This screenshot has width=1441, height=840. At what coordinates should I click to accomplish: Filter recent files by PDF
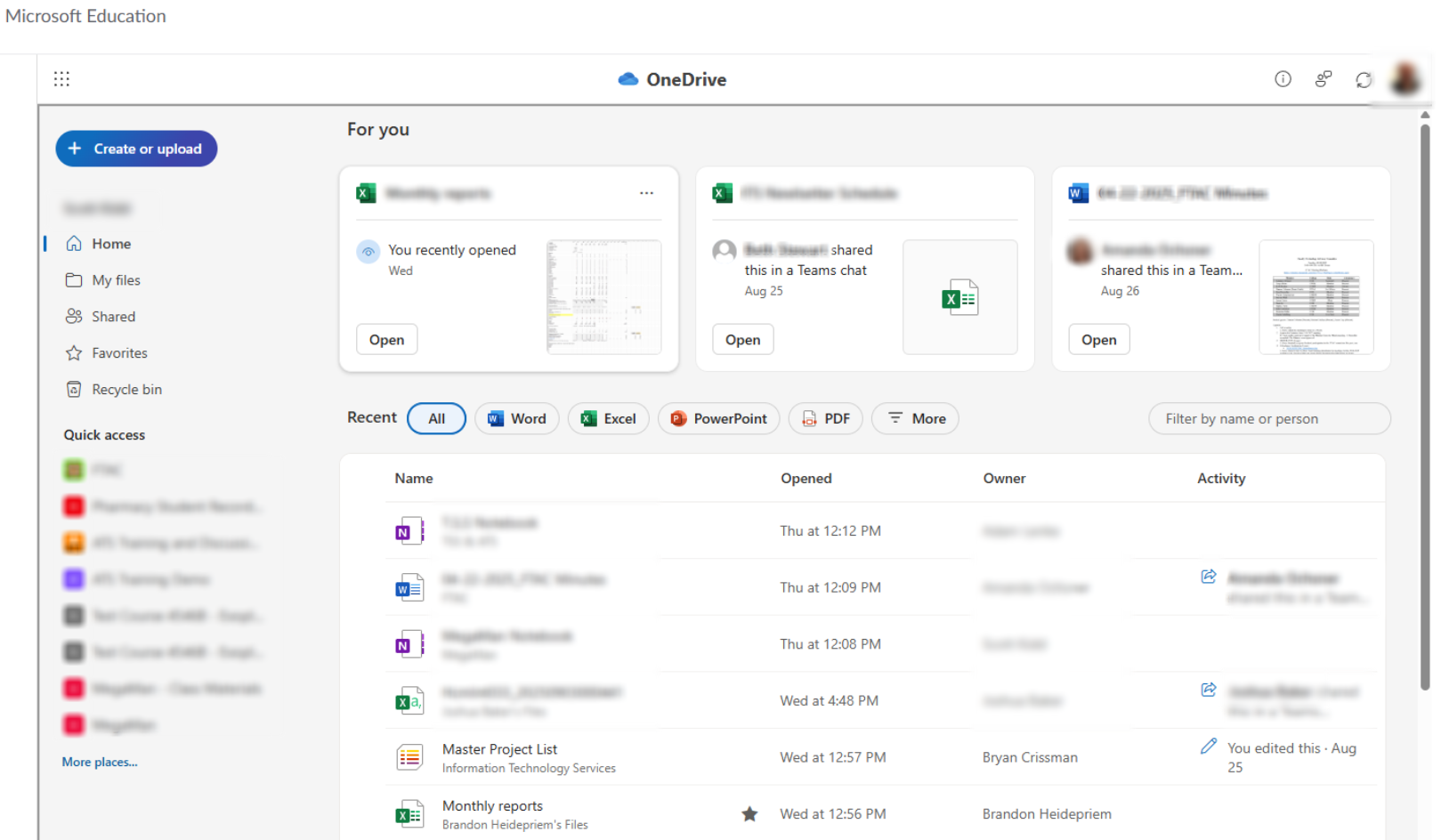(825, 419)
